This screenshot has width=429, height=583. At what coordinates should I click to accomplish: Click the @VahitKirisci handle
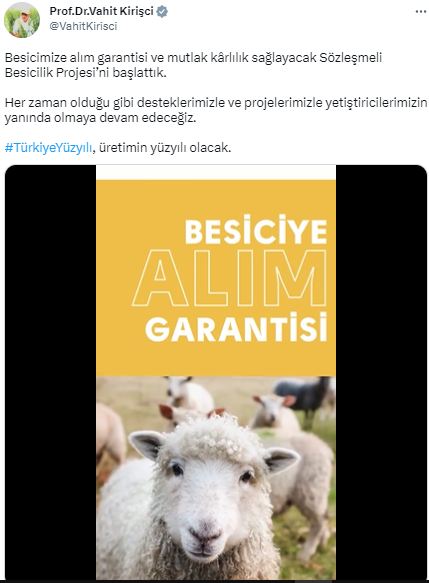[83, 26]
